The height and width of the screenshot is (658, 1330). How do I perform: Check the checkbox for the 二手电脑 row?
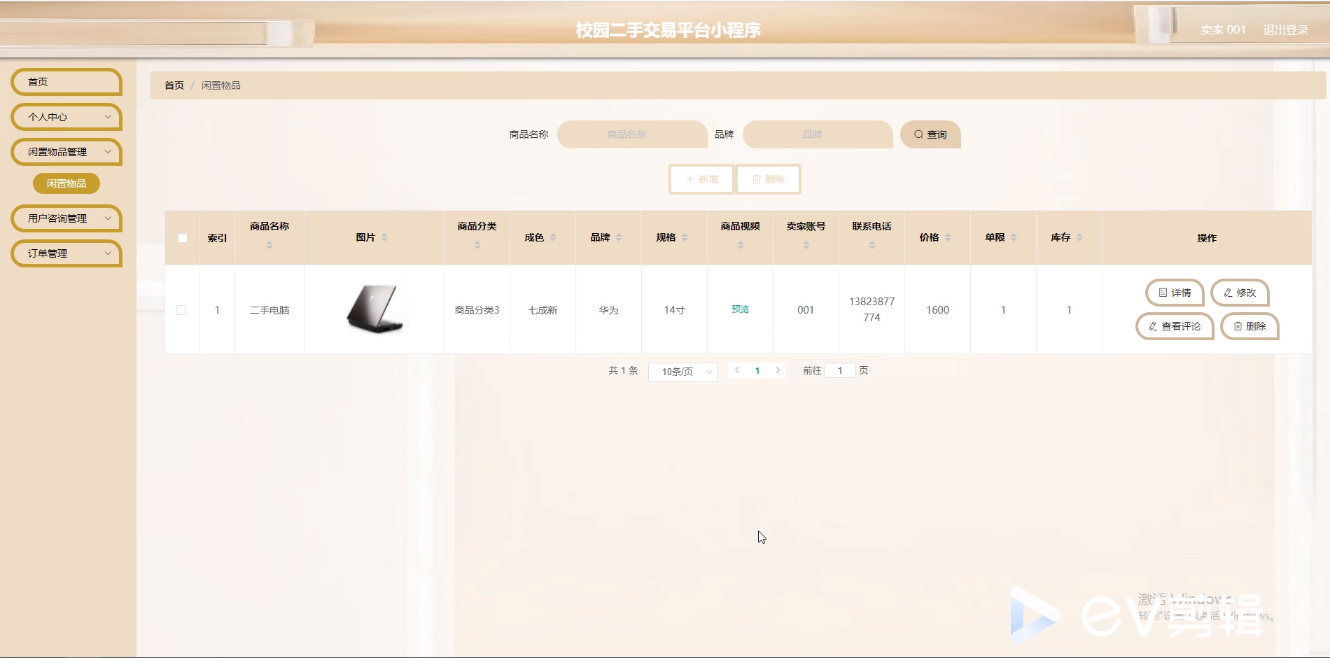click(182, 309)
